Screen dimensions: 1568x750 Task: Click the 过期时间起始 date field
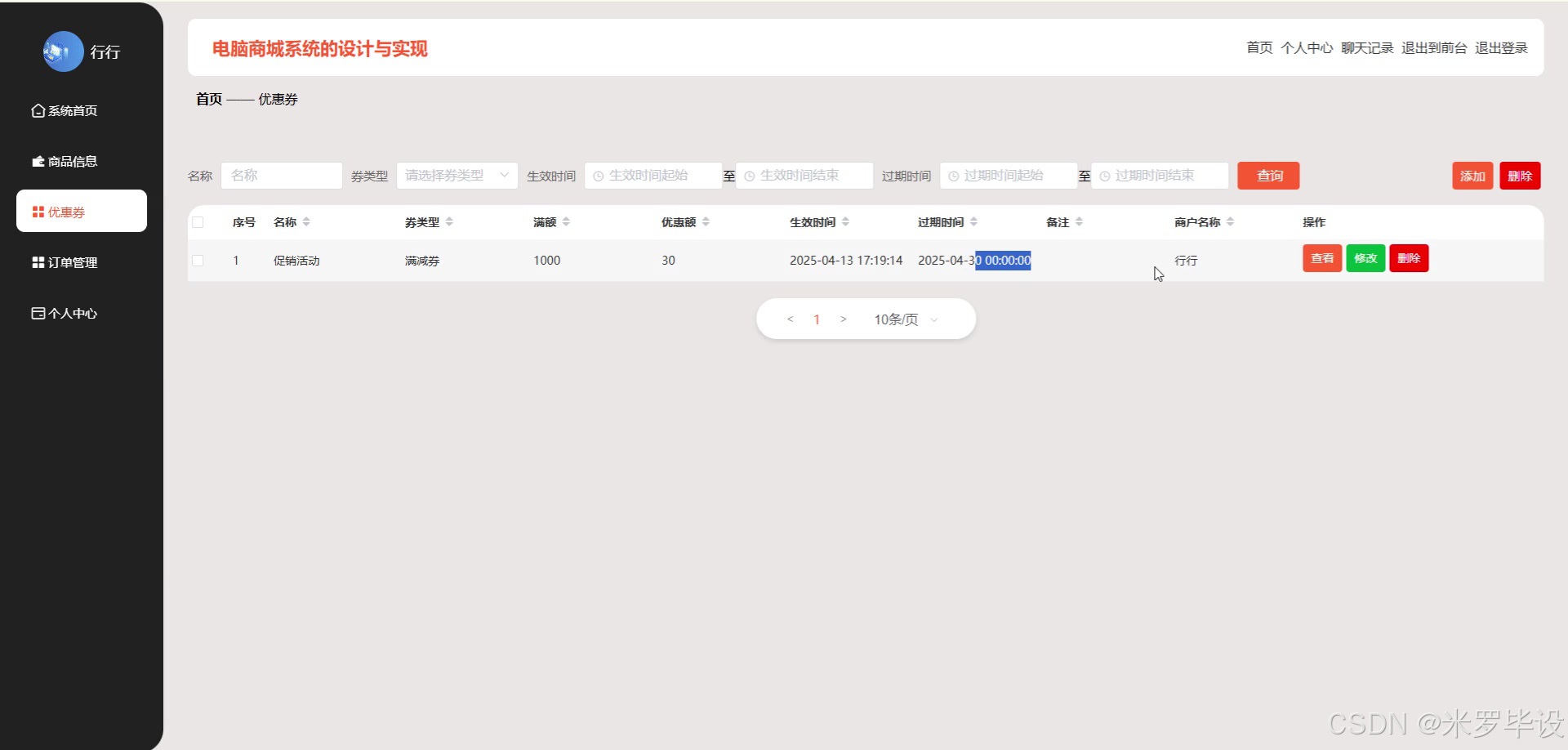pos(1009,176)
